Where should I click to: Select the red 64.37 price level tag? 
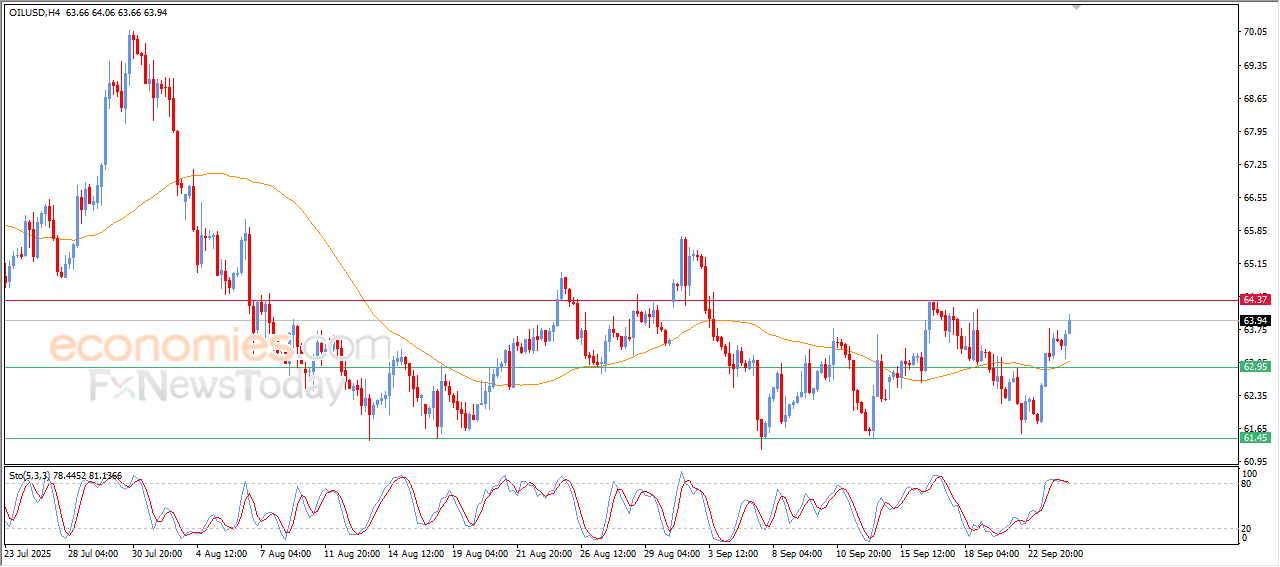1255,299
